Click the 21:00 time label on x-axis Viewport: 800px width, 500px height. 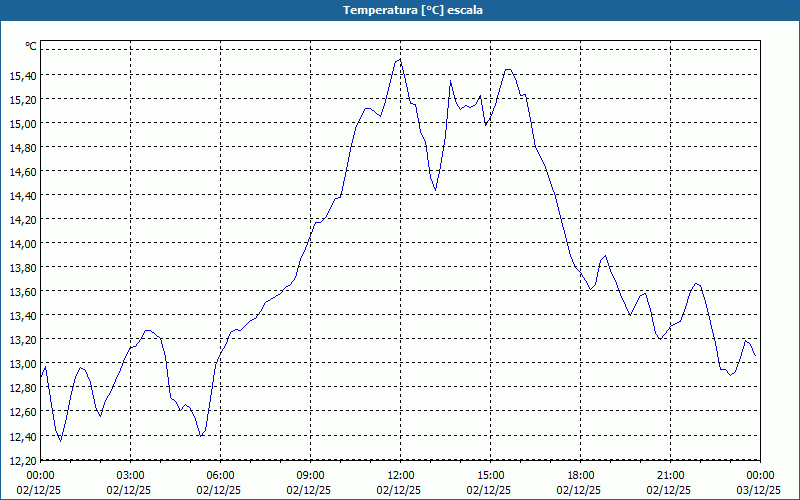[x=670, y=475]
